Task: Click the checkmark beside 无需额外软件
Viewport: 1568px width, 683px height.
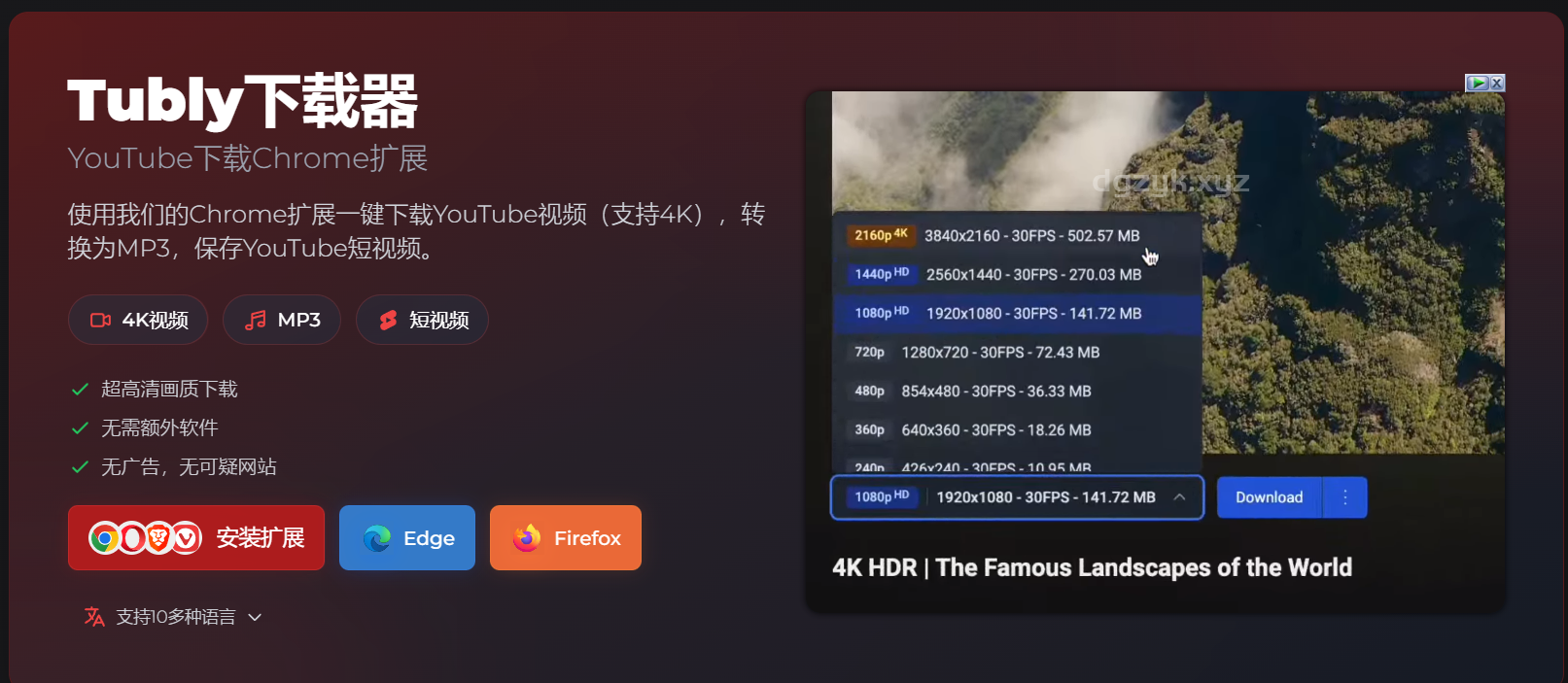Action: [81, 428]
